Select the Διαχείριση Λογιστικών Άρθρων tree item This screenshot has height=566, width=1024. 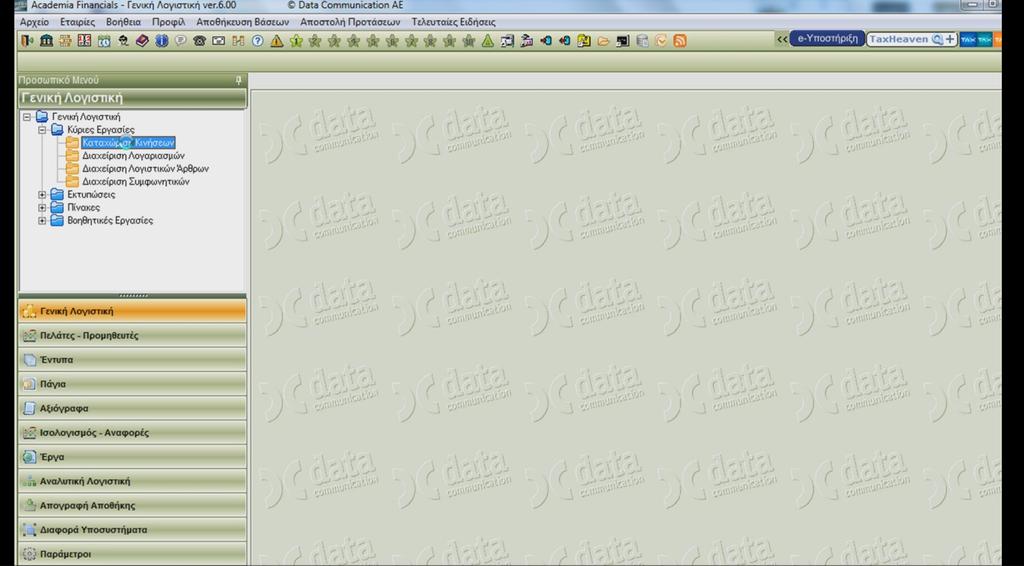(x=146, y=168)
